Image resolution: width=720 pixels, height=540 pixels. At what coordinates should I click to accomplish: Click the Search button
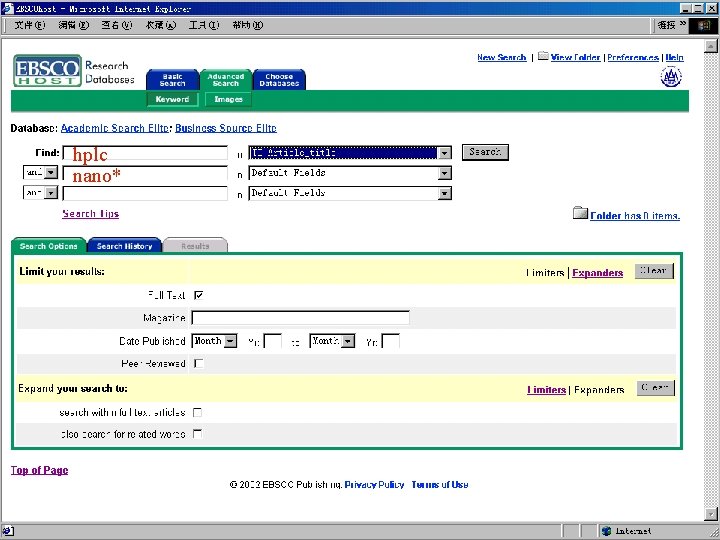[485, 152]
